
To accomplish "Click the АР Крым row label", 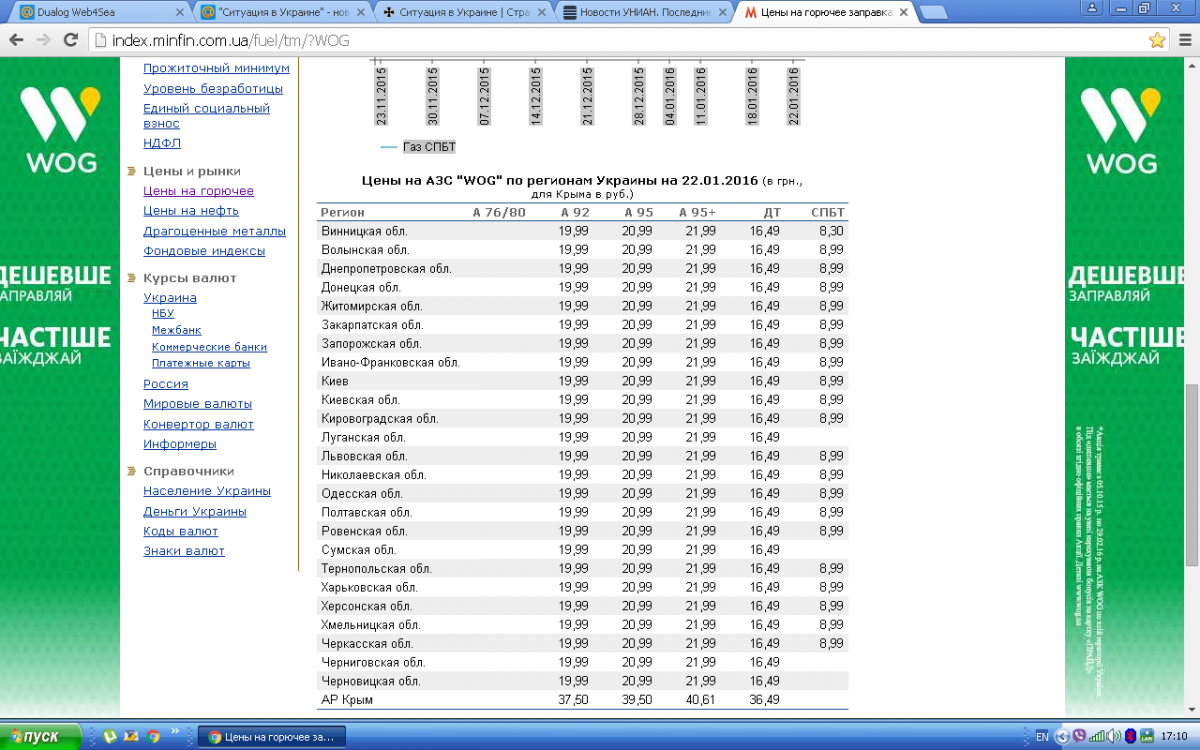I will coord(347,700).
